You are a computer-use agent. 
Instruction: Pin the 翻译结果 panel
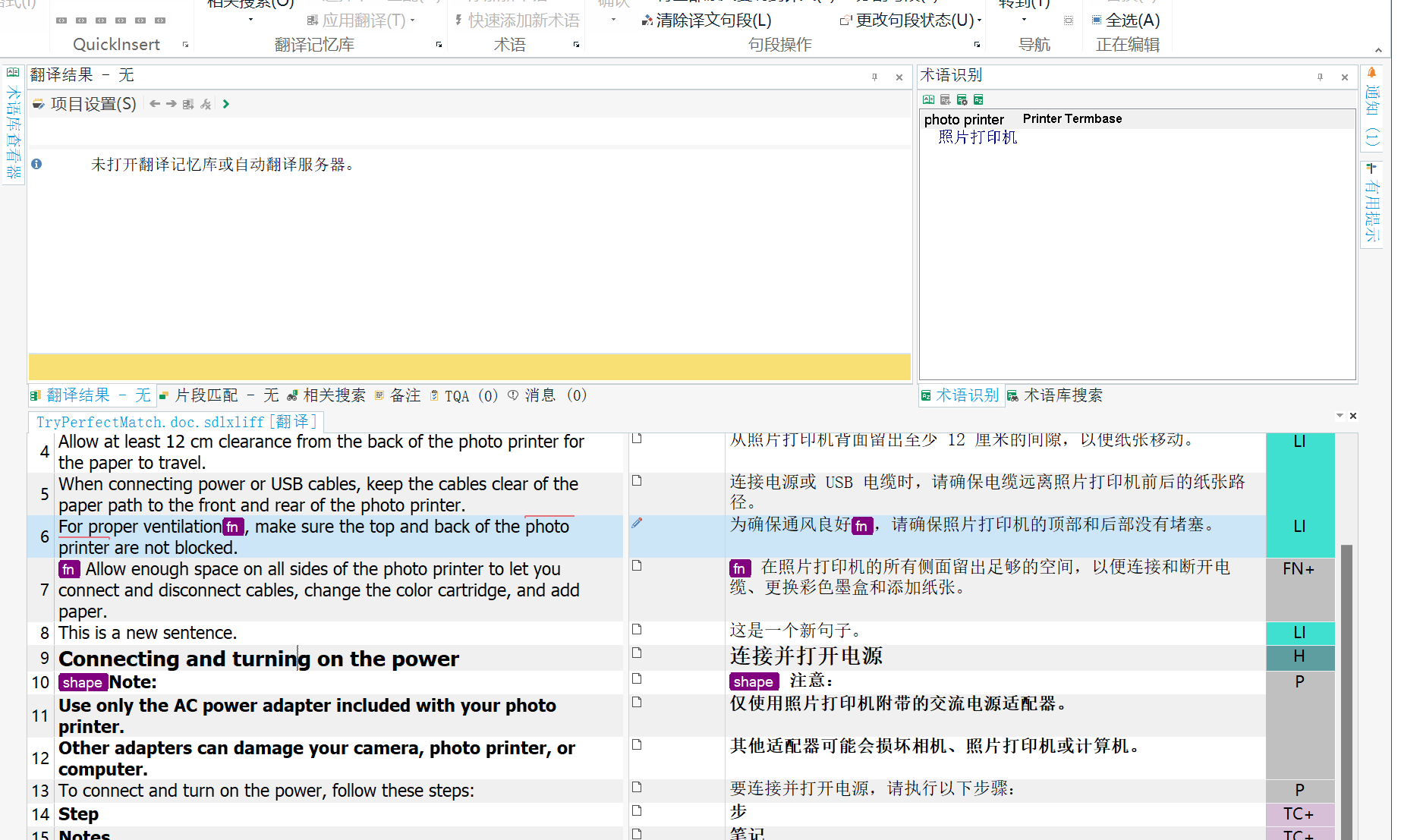[x=874, y=77]
